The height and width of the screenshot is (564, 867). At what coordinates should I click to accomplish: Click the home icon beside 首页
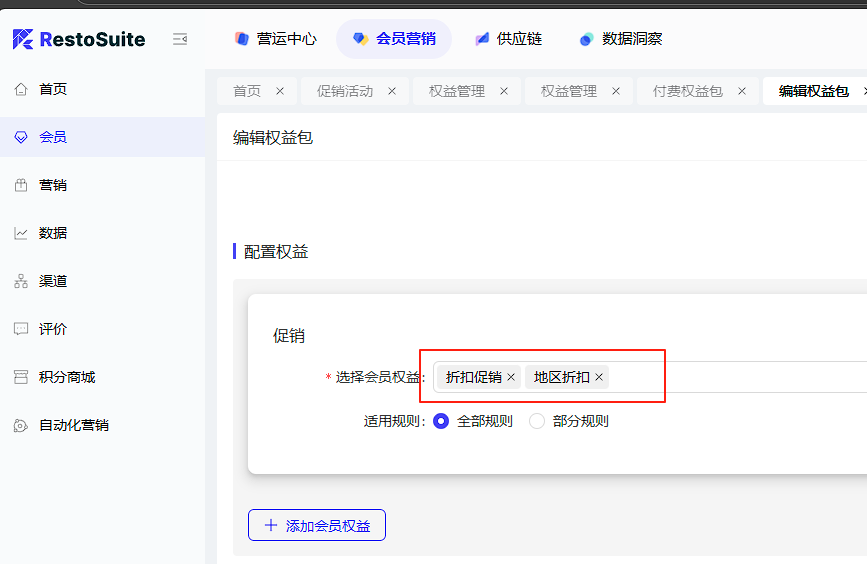pos(21,89)
